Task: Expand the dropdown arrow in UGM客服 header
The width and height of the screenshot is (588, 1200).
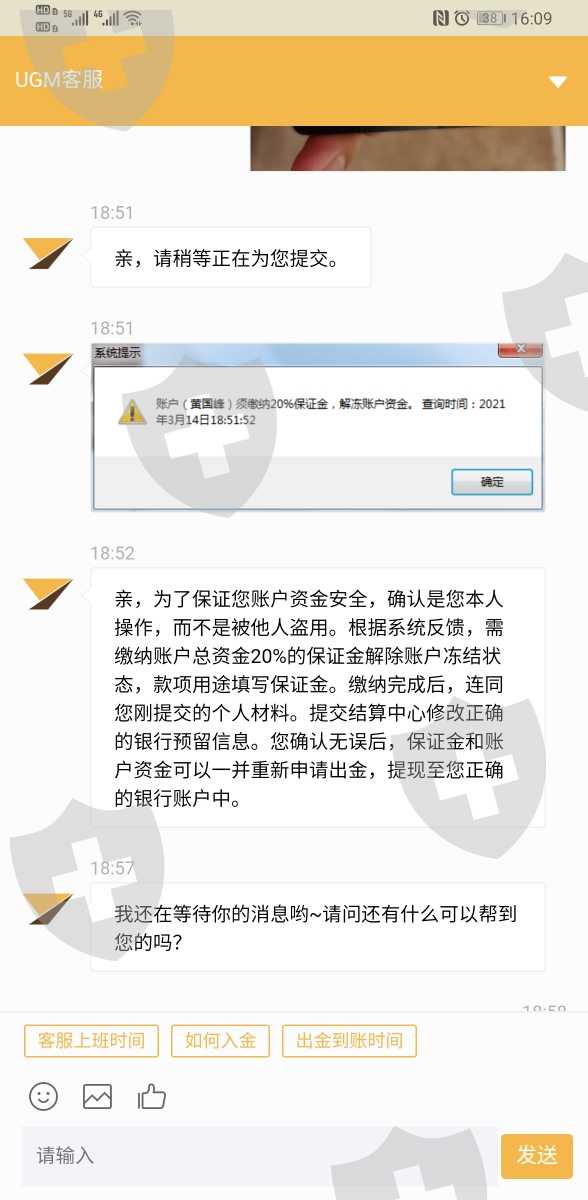Action: (x=558, y=81)
